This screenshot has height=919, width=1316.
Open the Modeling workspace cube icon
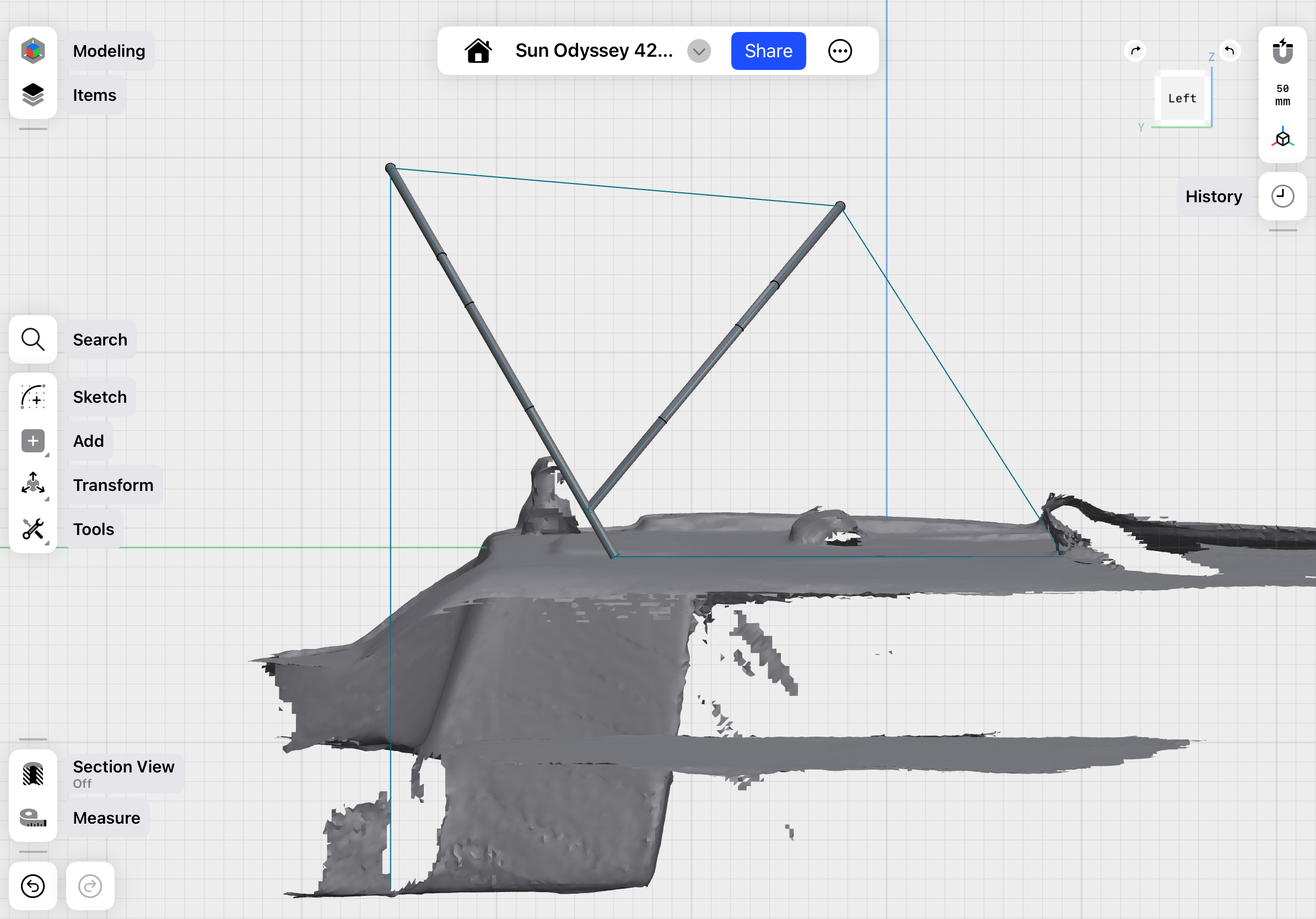pyautogui.click(x=33, y=51)
